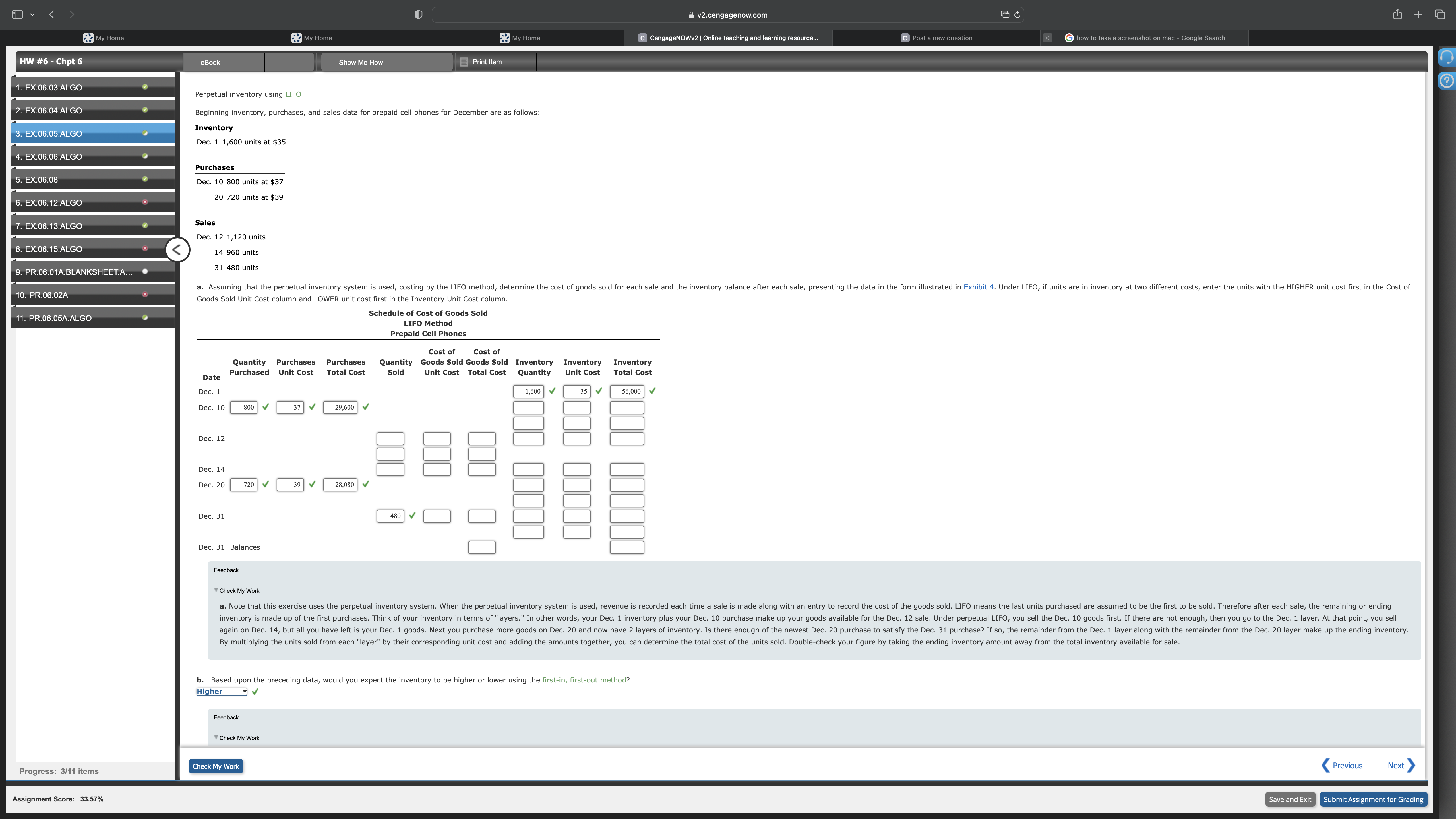Image resolution: width=1456 pixels, height=819 pixels.
Task: Reload the current page
Action: [x=1017, y=14]
